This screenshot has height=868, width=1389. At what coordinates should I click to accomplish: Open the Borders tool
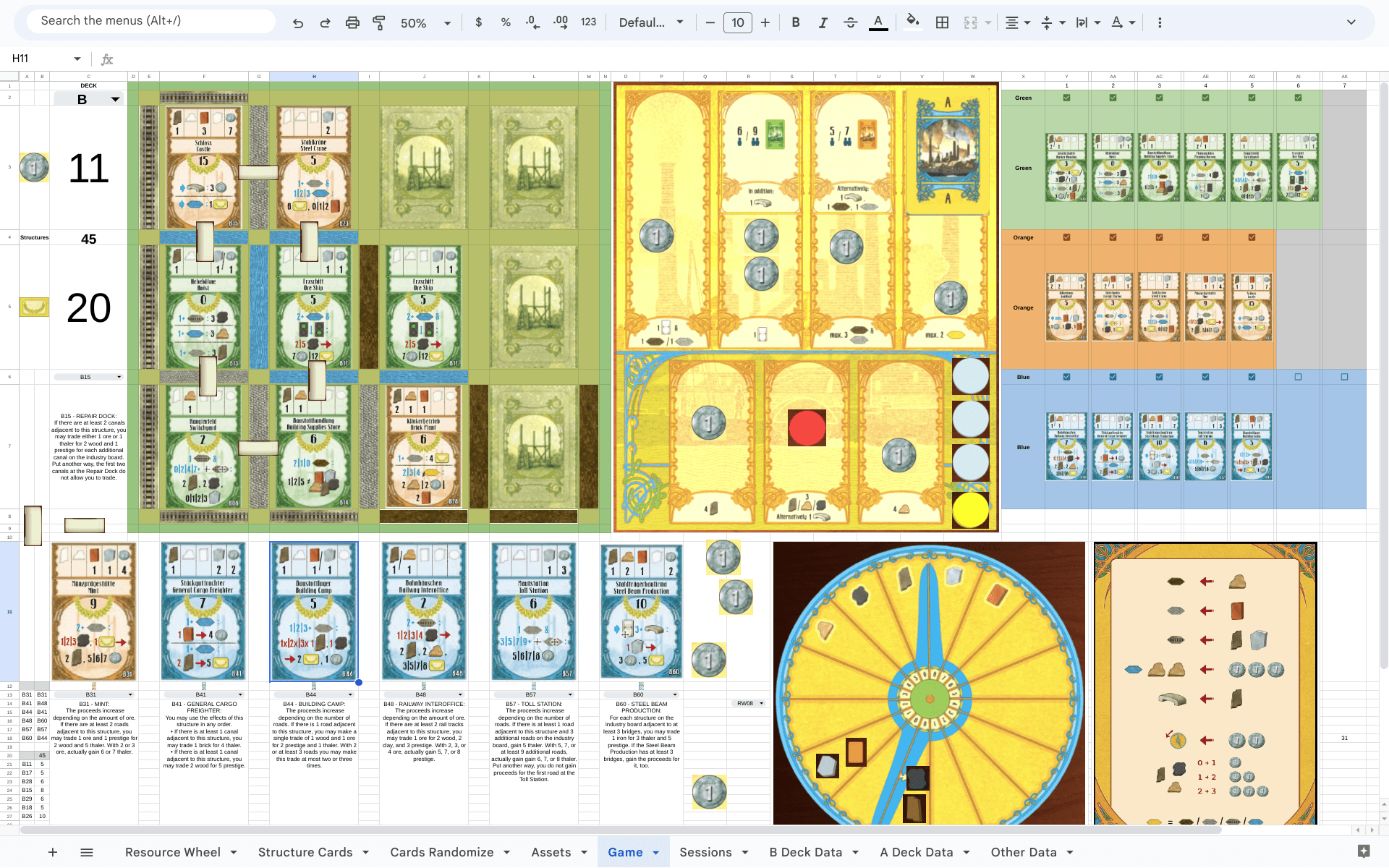click(x=941, y=22)
